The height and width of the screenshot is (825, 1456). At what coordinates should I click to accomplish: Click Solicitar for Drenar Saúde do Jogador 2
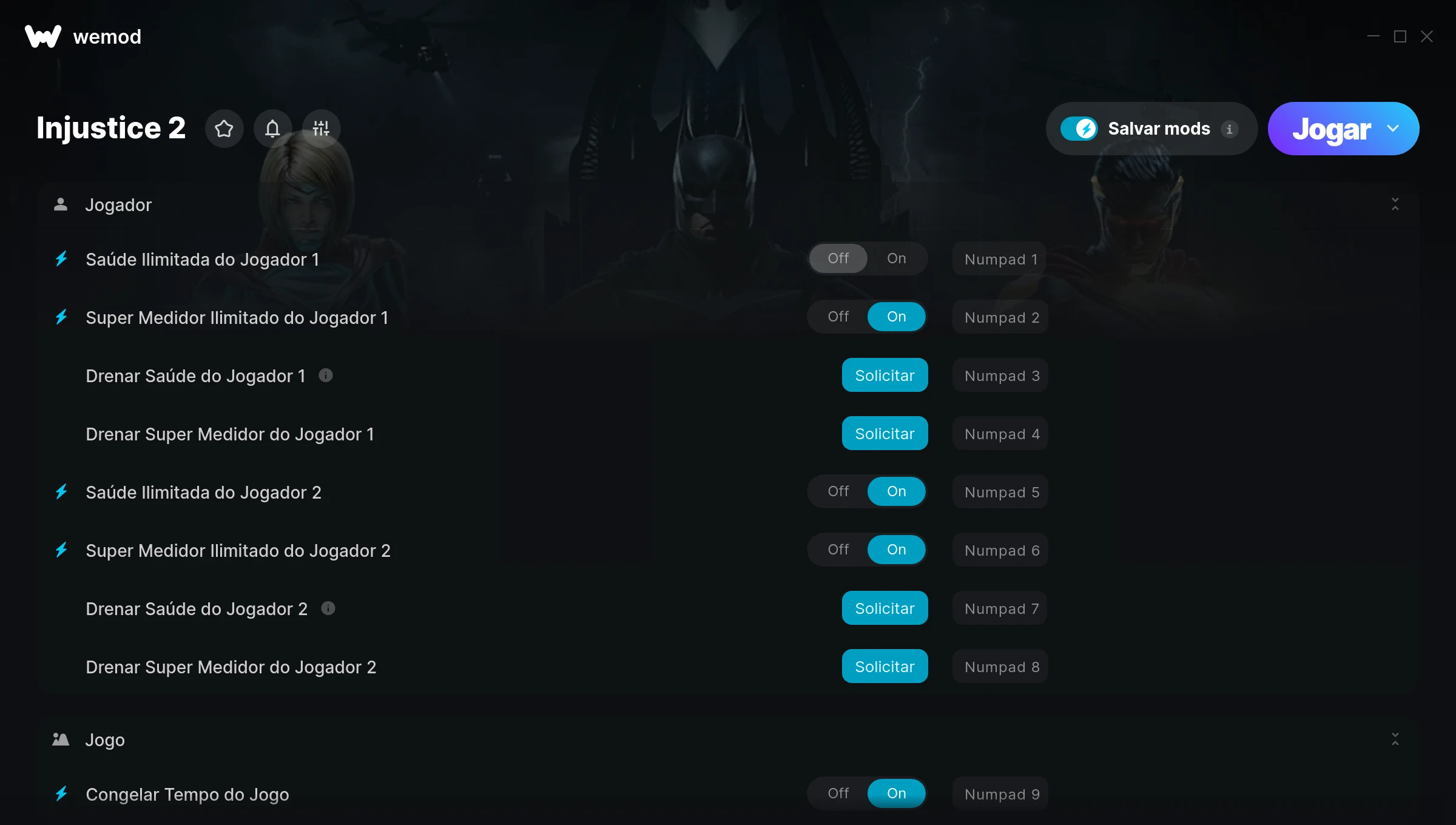pyautogui.click(x=885, y=608)
